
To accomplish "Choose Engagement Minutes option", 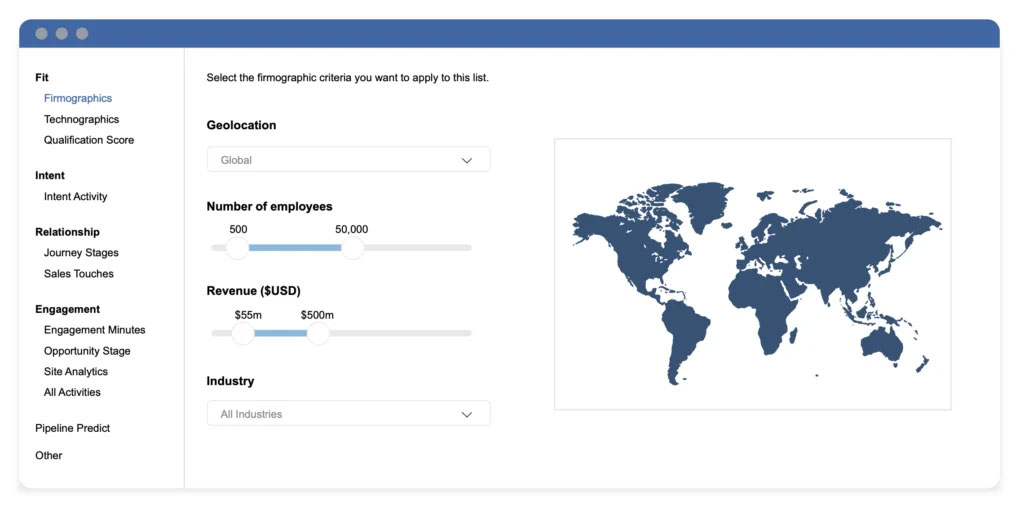I will tap(95, 330).
